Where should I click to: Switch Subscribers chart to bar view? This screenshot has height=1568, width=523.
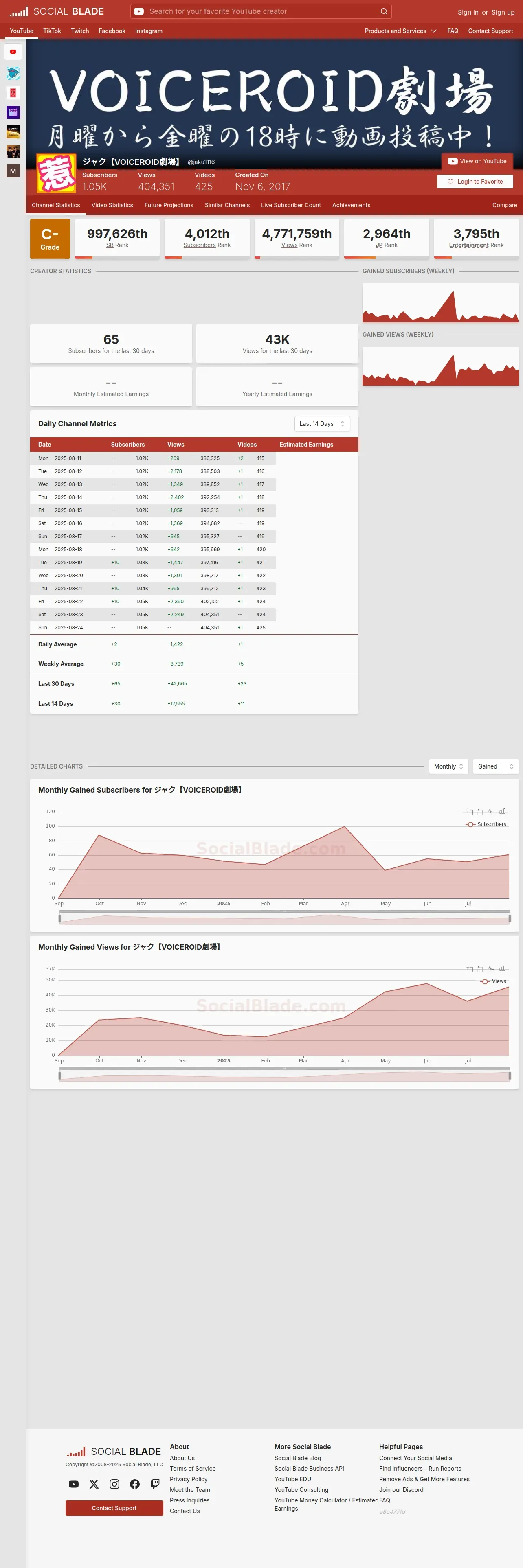click(x=502, y=812)
